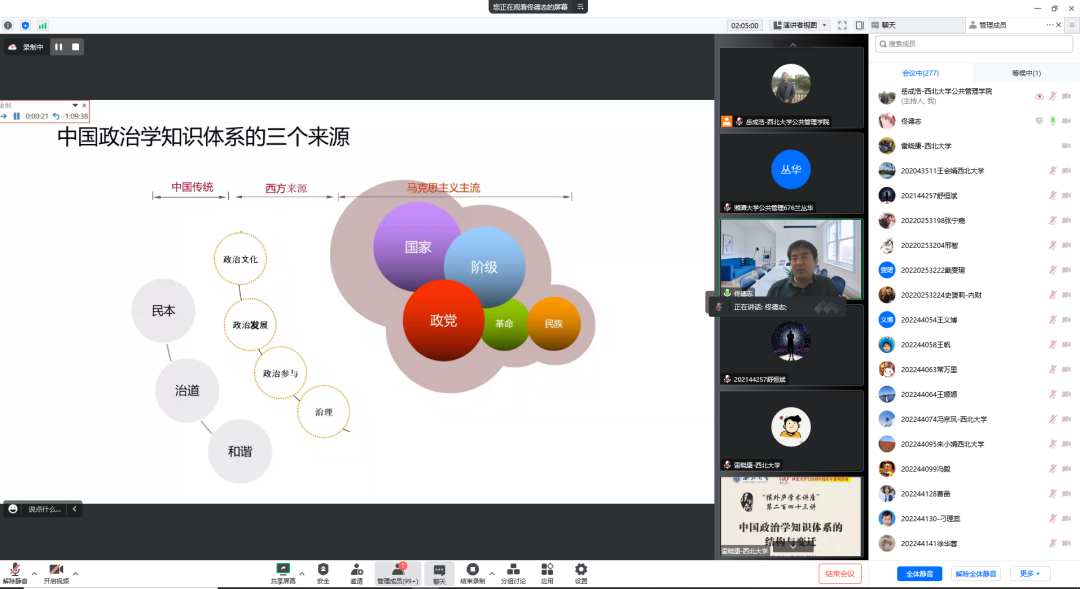The image size is (1080, 589).
Task: Pause cloud recording with the pause button
Action: [x=58, y=46]
